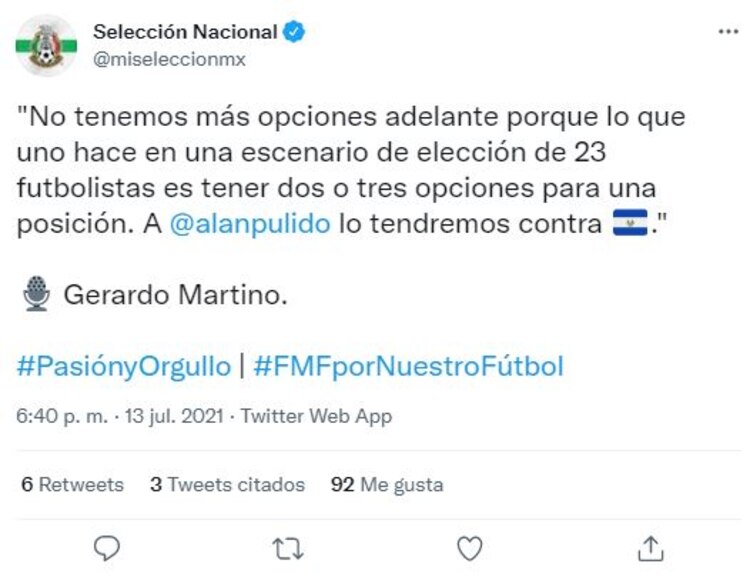Click the microphone emoji before Gerardo Martino
750x577 pixels.
pos(37,294)
